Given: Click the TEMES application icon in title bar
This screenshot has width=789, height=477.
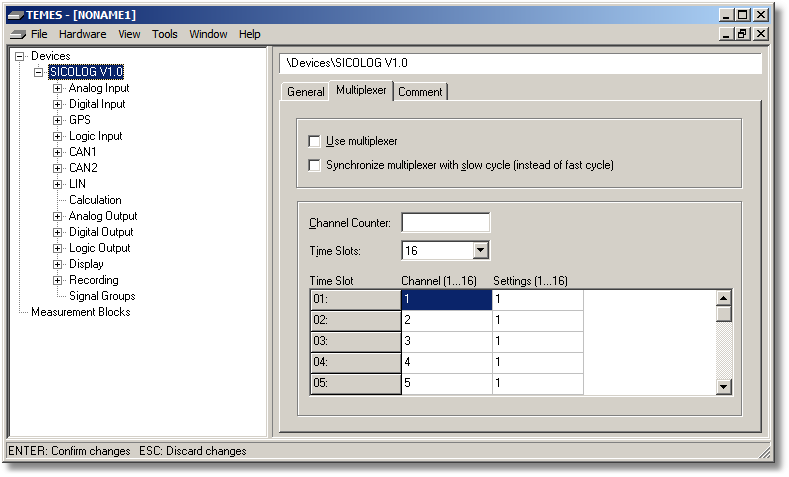Looking at the screenshot, I should 16,15.
